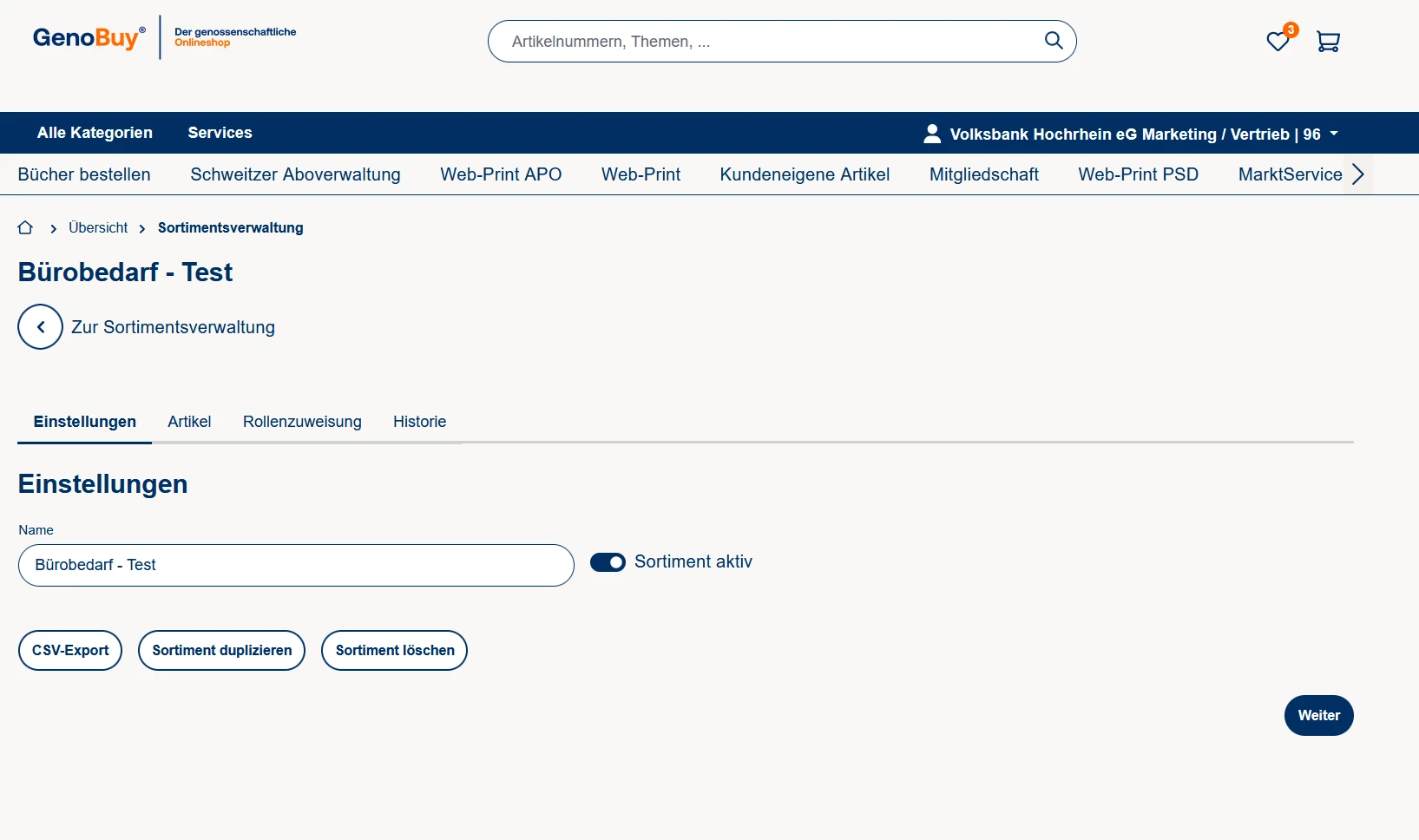Viewport: 1419px width, 840px height.
Task: Disable the Sortiment aktiv toggle
Action: (x=608, y=562)
